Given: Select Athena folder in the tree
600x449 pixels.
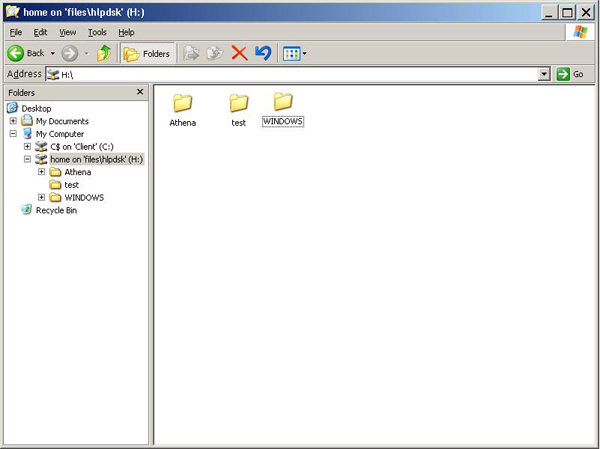Looking at the screenshot, I should [78, 172].
